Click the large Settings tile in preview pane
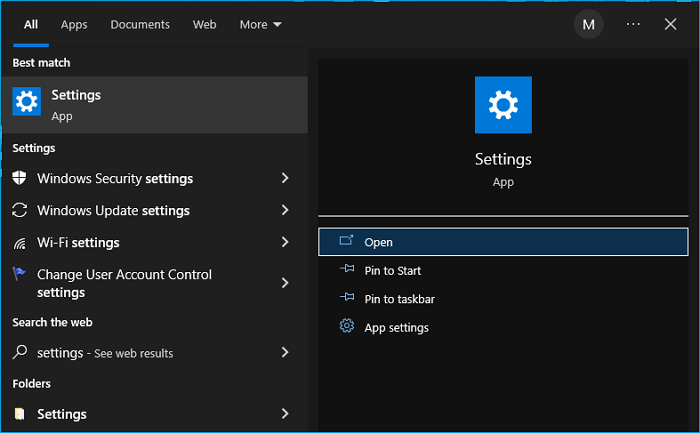The height and width of the screenshot is (433, 700). click(x=503, y=104)
